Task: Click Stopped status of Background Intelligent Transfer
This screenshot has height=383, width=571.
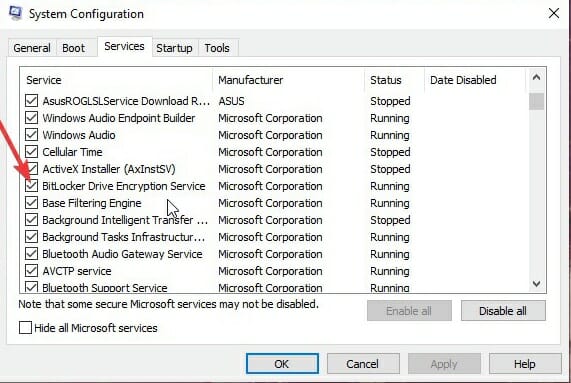Action: point(390,220)
